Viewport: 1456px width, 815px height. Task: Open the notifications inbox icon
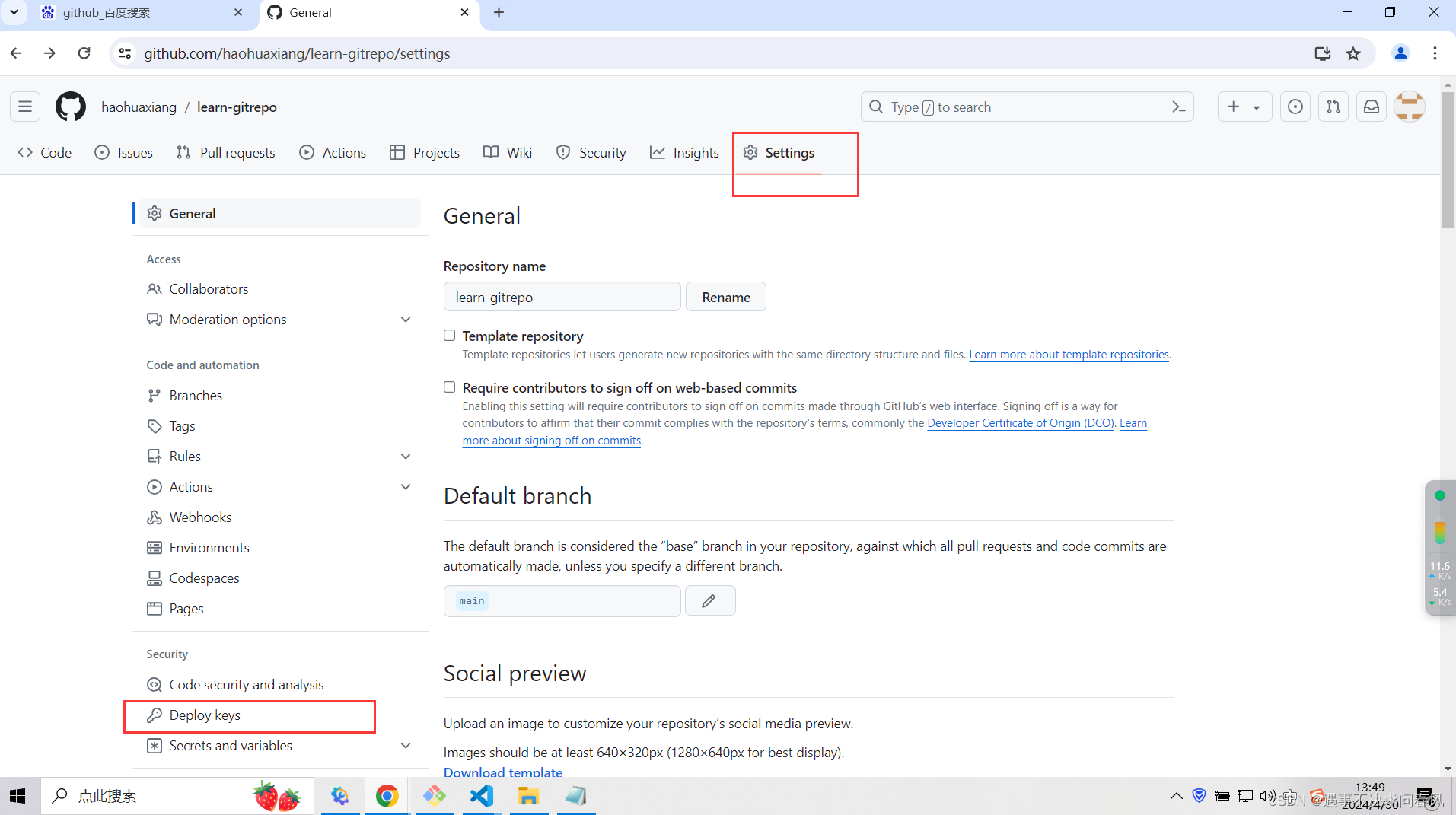pos(1372,107)
